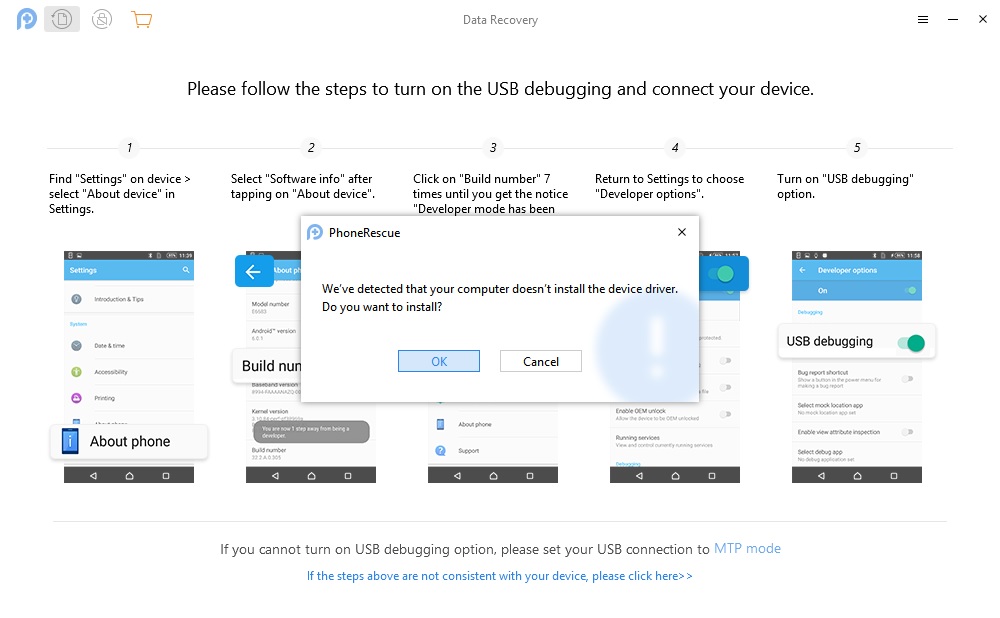Screen dimensions: 1000x618
Task: Click the 'Do you want to install?' text
Action: pyautogui.click(x=382, y=307)
